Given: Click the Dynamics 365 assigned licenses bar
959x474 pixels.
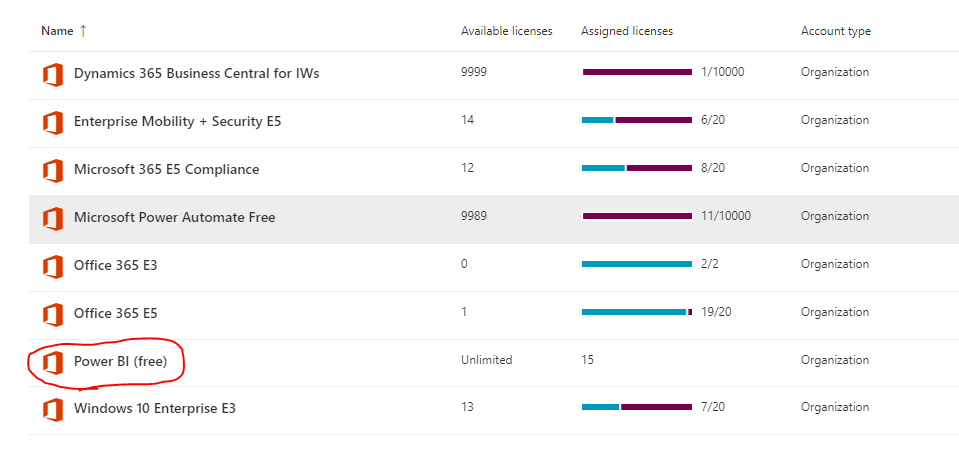Looking at the screenshot, I should pyautogui.click(x=637, y=72).
